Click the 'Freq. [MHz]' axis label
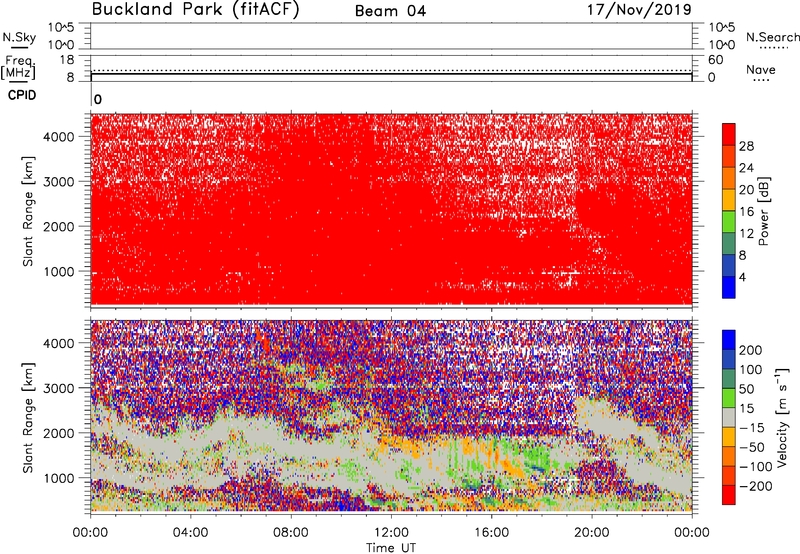 click(18, 67)
